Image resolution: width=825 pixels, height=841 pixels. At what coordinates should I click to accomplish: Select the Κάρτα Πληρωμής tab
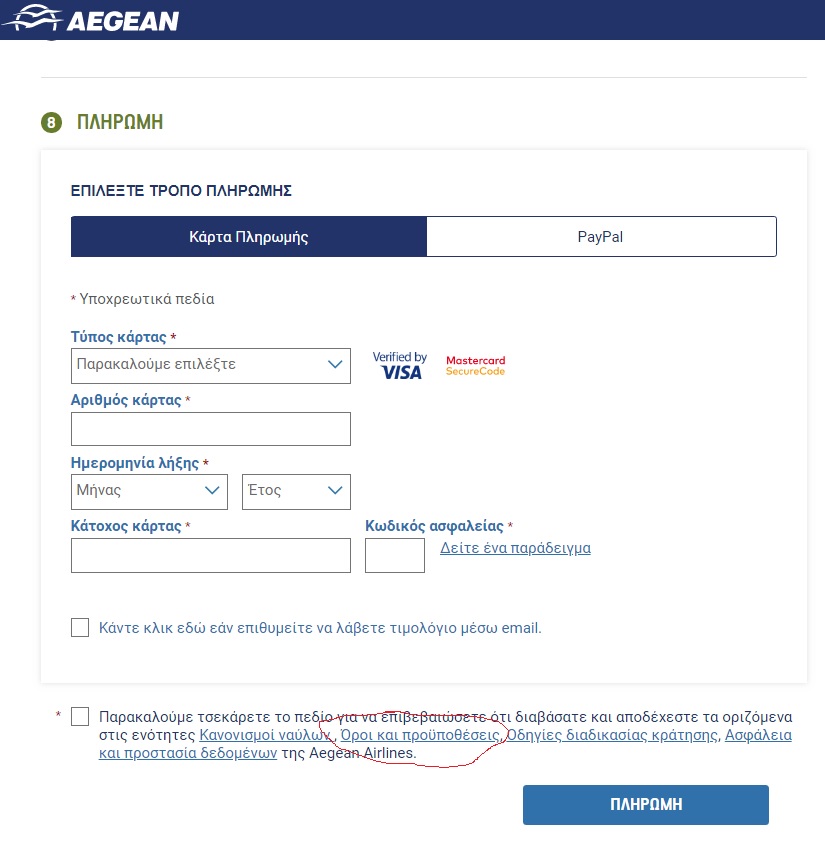pos(249,237)
